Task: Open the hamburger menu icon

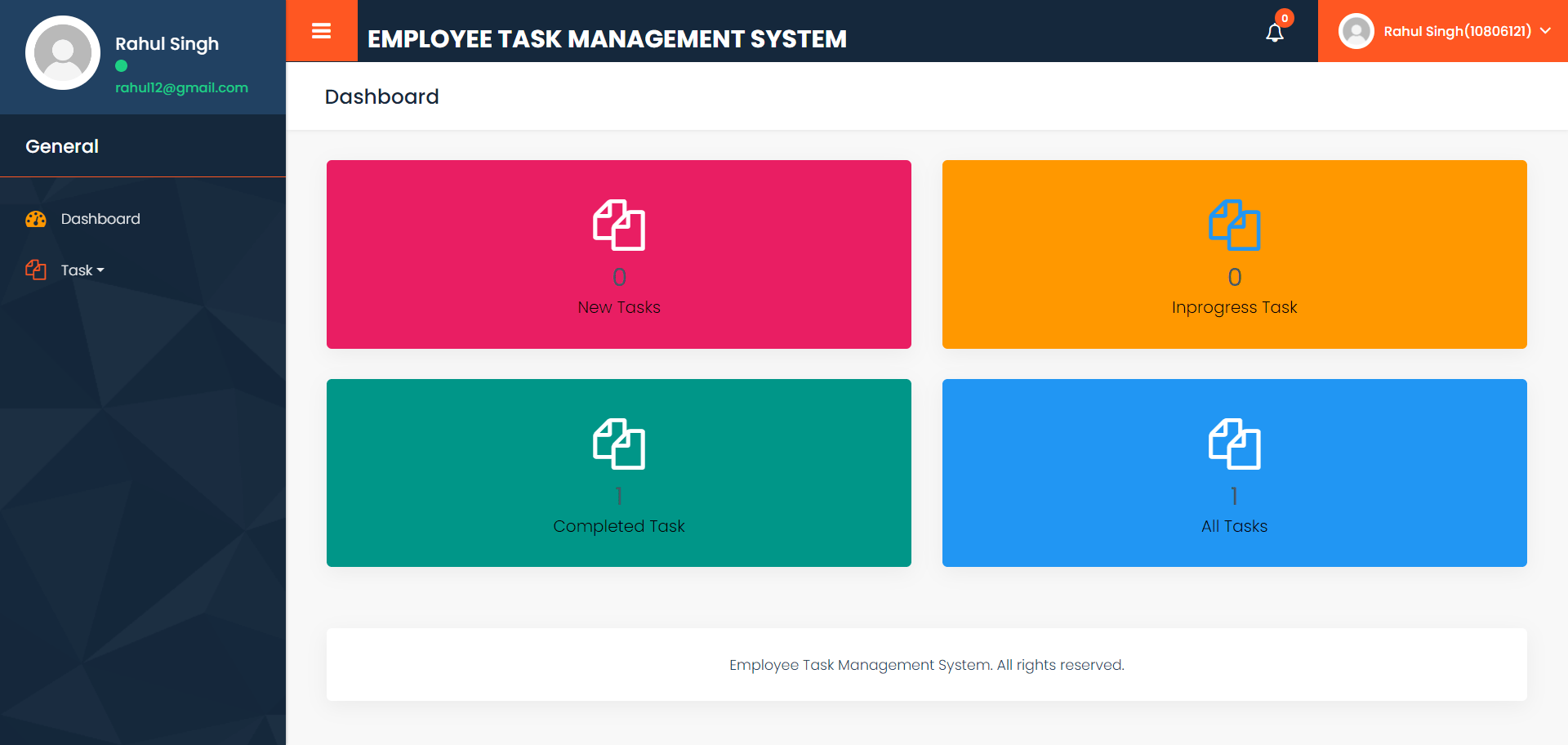Action: [x=322, y=31]
